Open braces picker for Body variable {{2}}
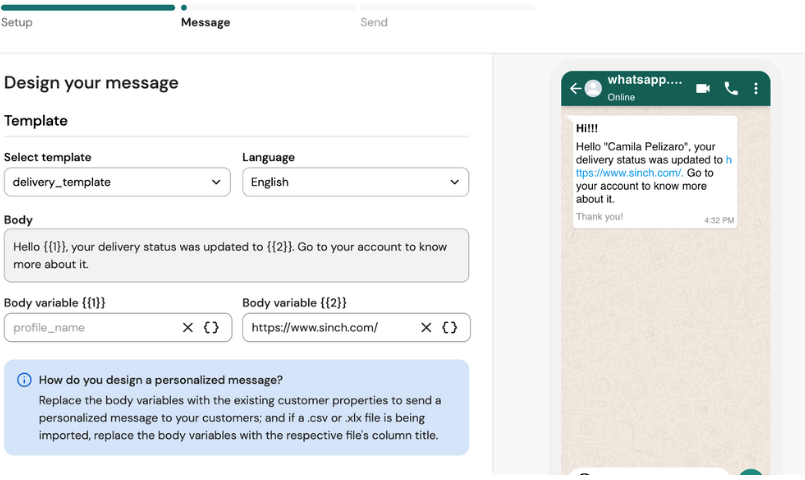 click(450, 327)
